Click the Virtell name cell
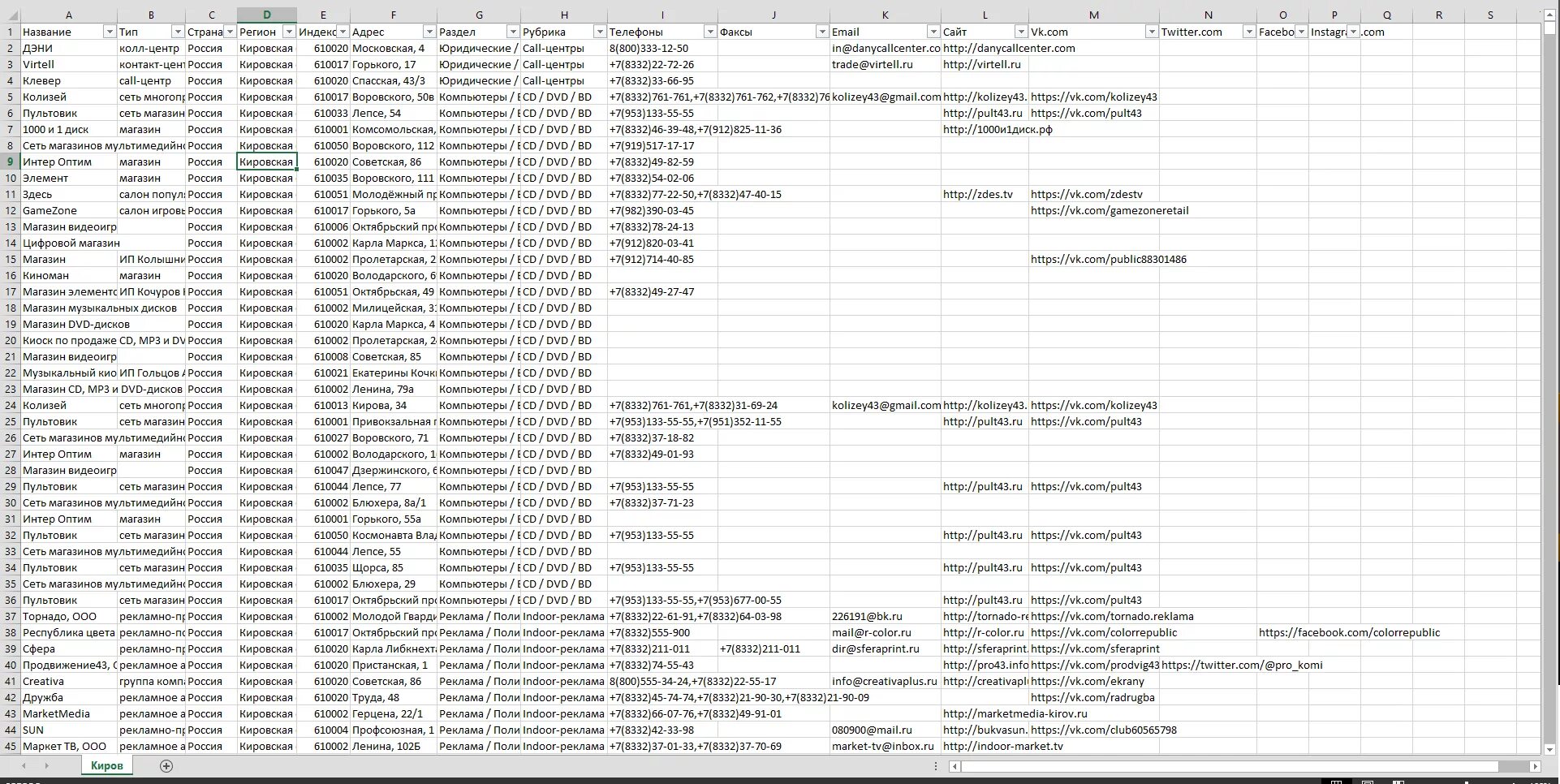Viewport: 1560px width, 784px height. pos(69,64)
